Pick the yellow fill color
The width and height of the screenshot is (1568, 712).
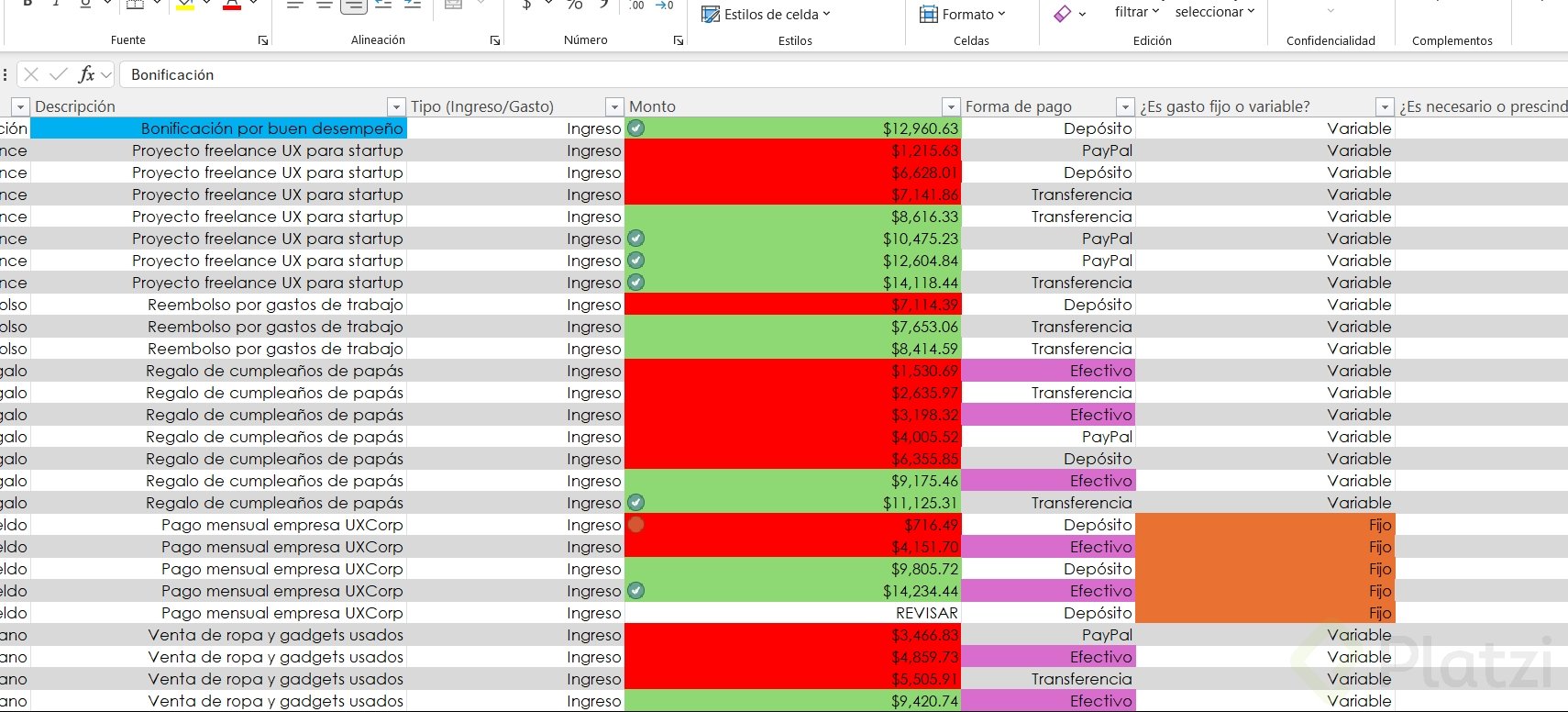[x=185, y=6]
